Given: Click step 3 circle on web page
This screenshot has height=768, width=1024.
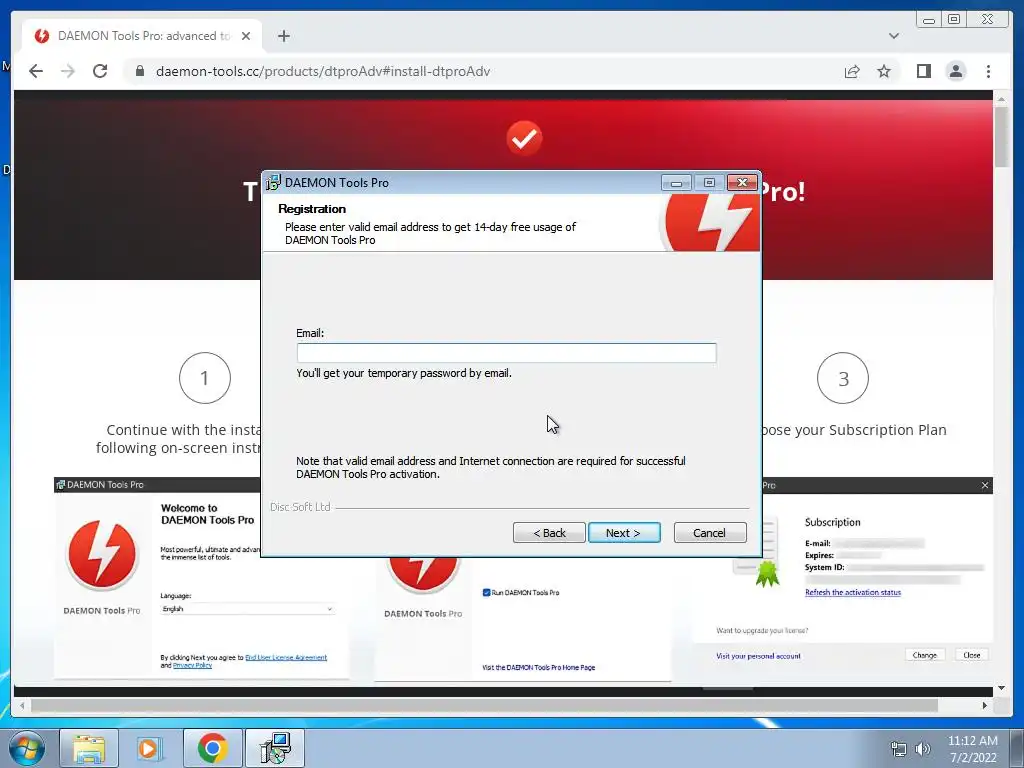Looking at the screenshot, I should tap(843, 378).
